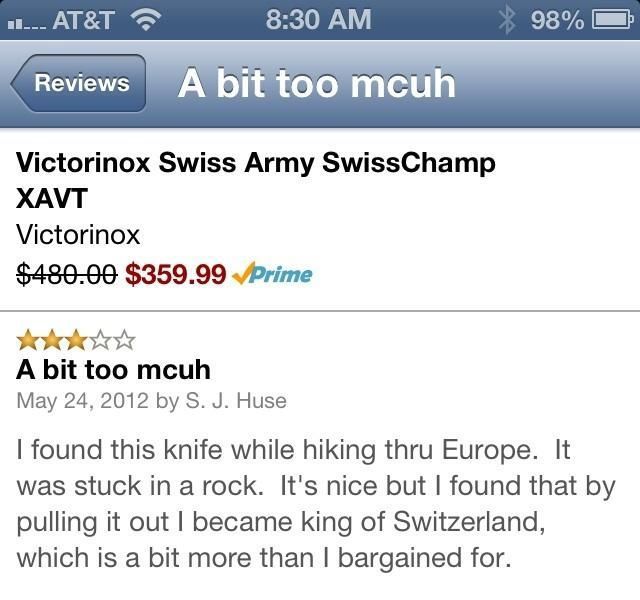640x600 pixels.
Task: Tap the Prime checkmark badge
Action: (x=272, y=274)
